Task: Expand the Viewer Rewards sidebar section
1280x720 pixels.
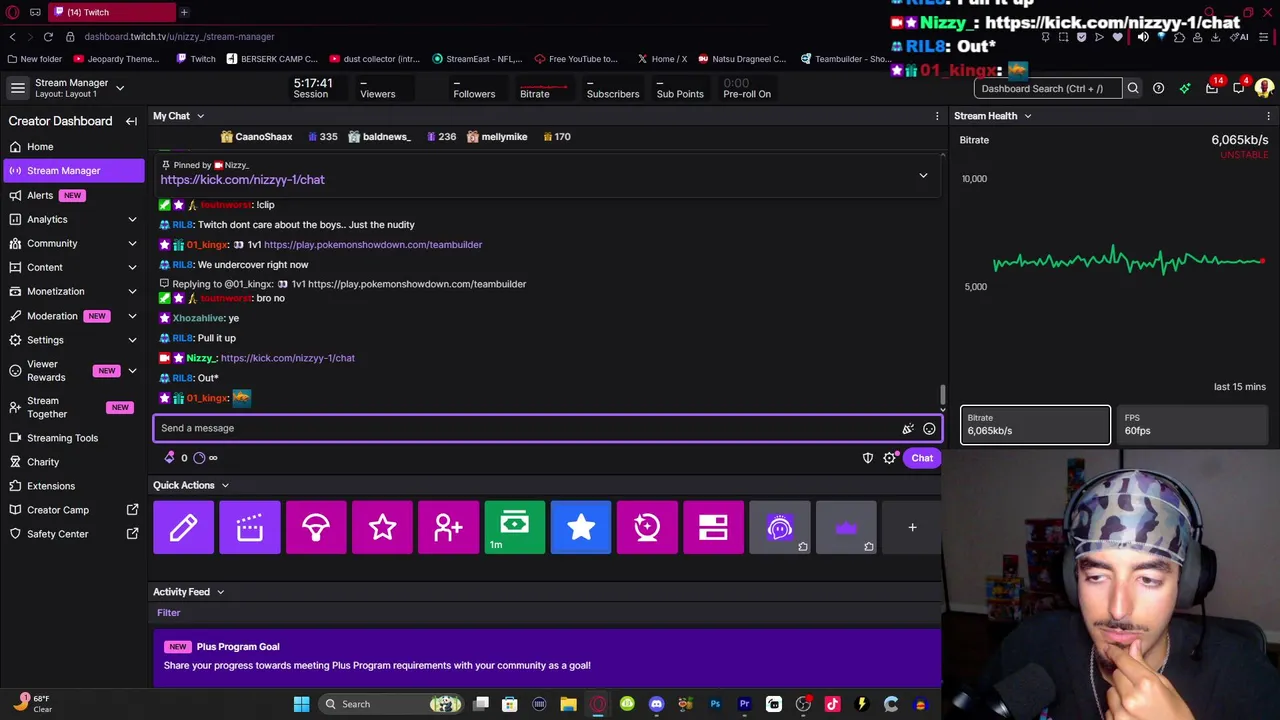Action: [x=132, y=370]
